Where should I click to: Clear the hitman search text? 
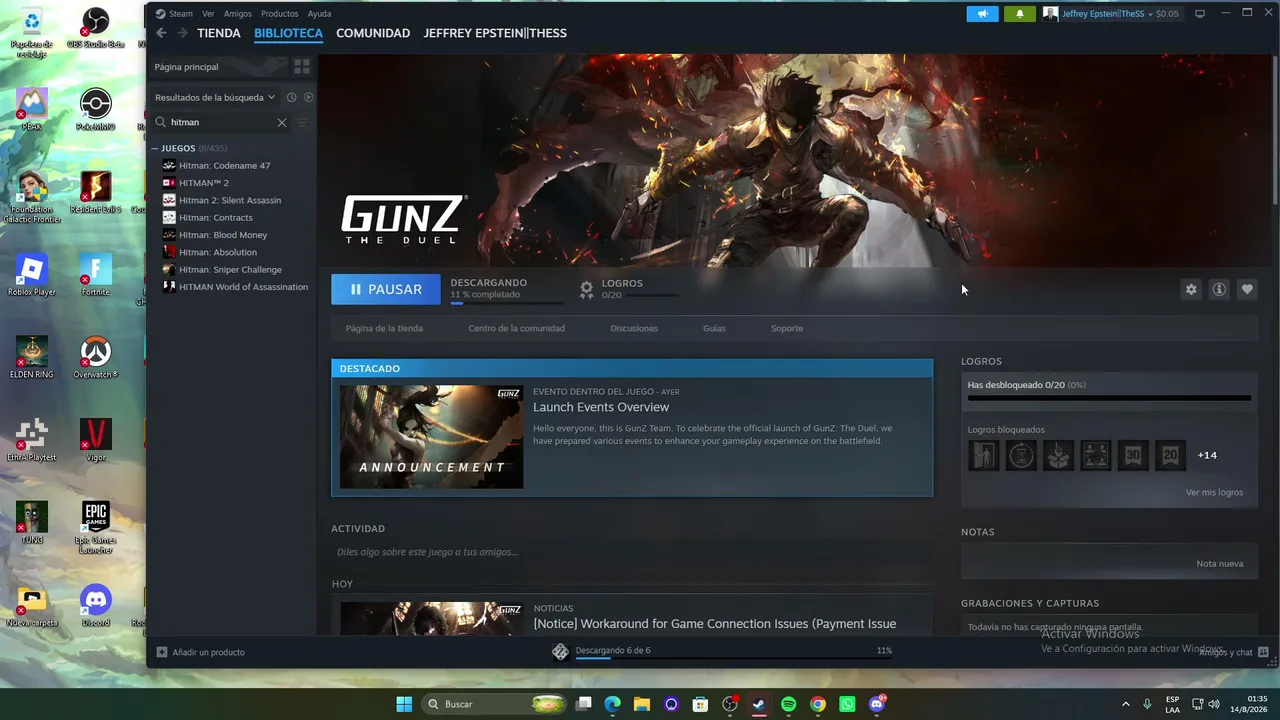coord(282,122)
